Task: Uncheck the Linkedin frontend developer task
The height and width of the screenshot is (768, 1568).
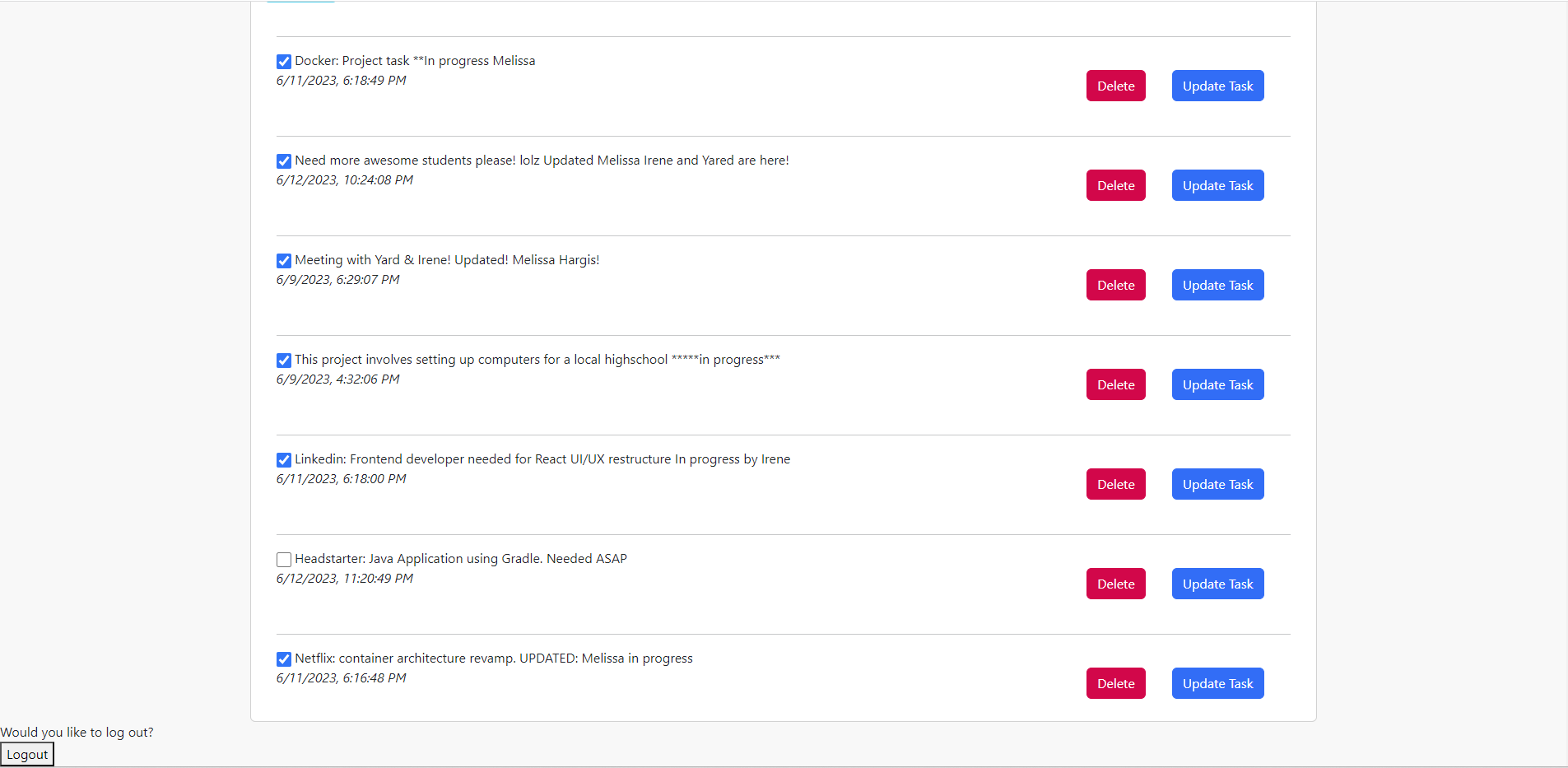Action: [x=283, y=459]
